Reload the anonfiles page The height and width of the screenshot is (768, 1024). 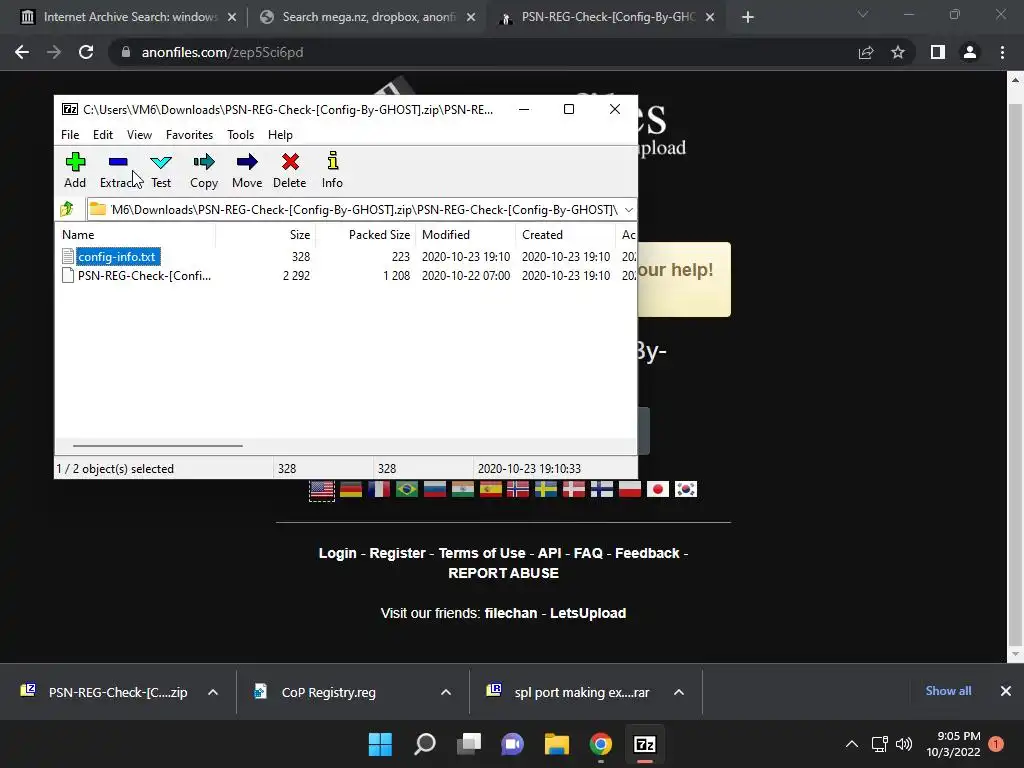click(x=86, y=52)
